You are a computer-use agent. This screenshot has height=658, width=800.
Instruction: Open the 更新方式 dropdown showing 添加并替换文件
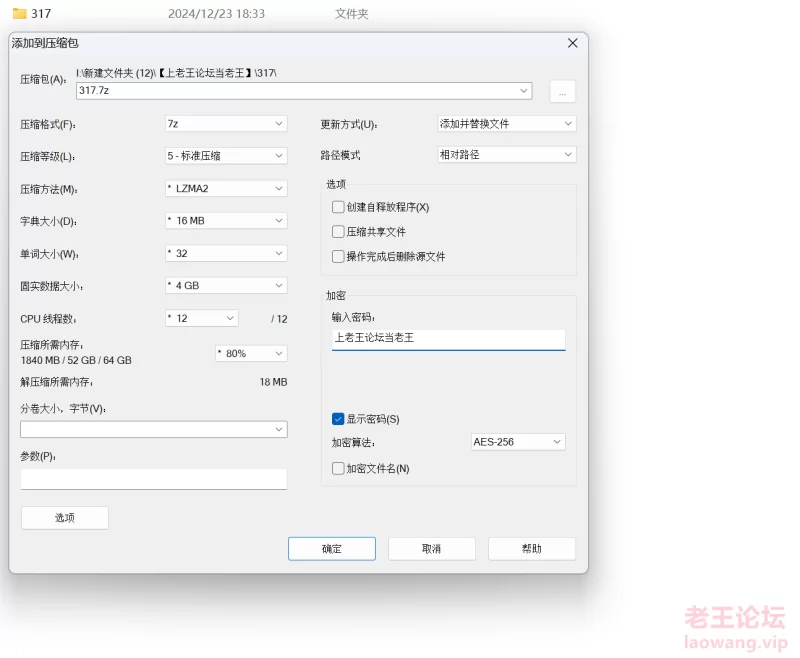click(507, 124)
